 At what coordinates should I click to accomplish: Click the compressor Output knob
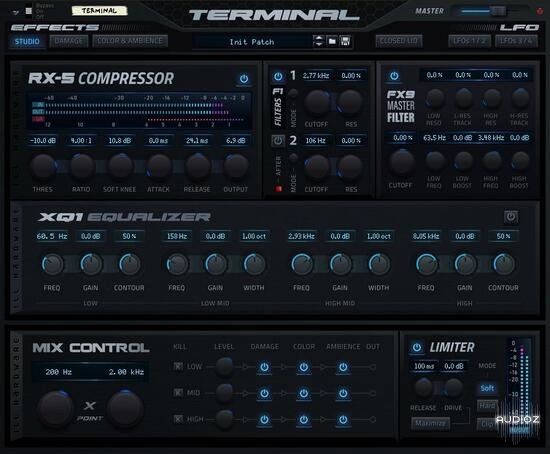(236, 166)
